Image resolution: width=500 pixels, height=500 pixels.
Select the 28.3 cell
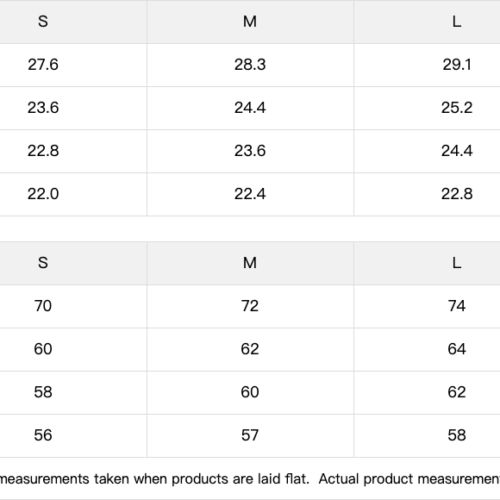(250, 65)
